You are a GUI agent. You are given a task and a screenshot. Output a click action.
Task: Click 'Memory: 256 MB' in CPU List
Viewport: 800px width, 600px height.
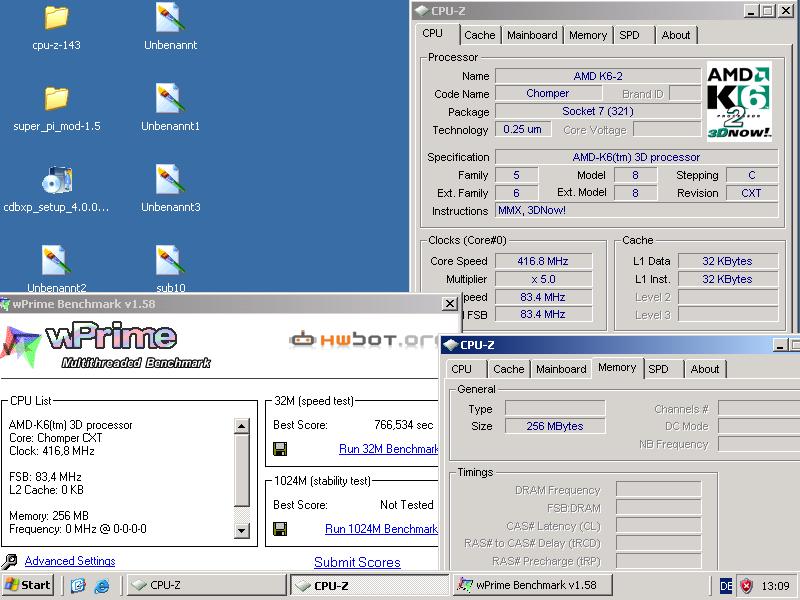click(48, 516)
